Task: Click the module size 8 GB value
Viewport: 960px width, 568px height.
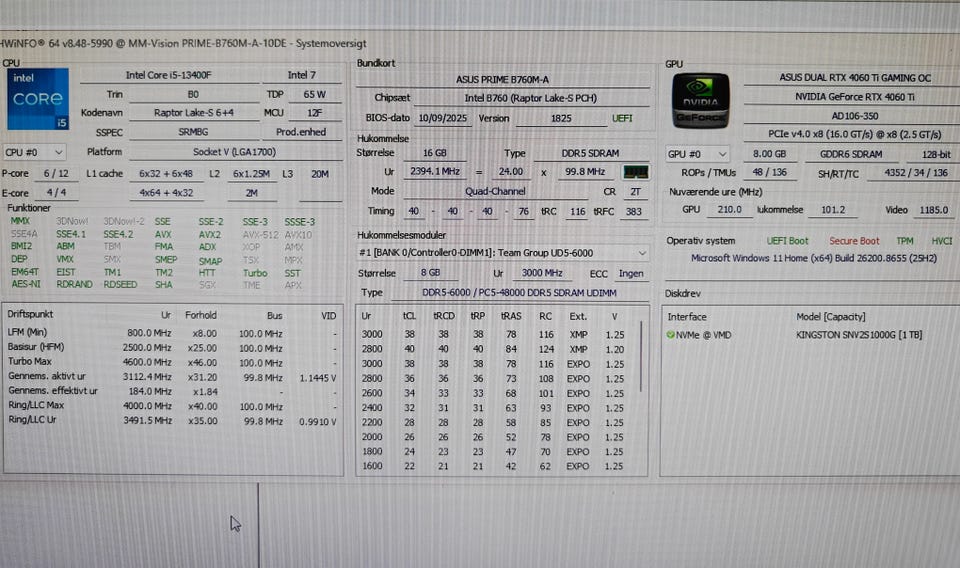Action: (x=430, y=272)
